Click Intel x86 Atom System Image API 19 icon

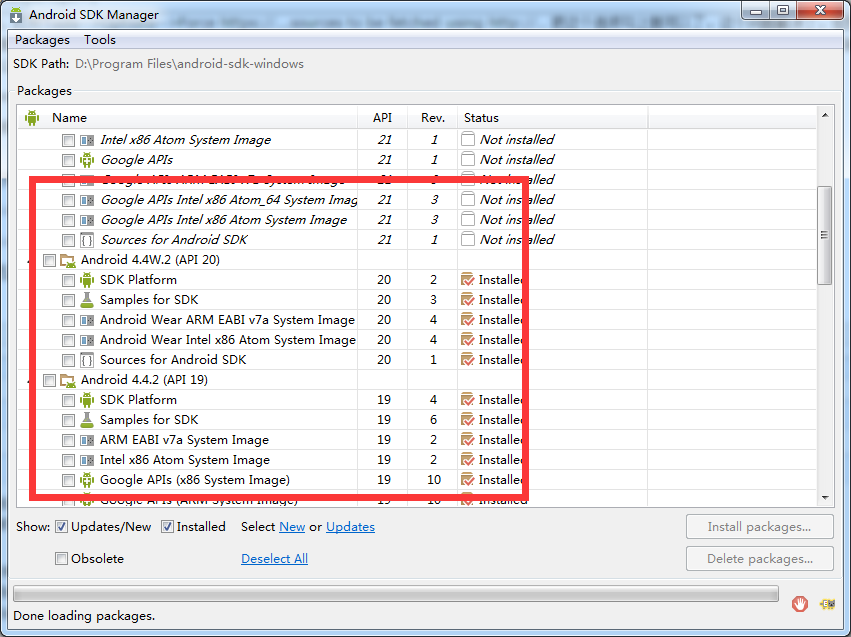[x=87, y=460]
